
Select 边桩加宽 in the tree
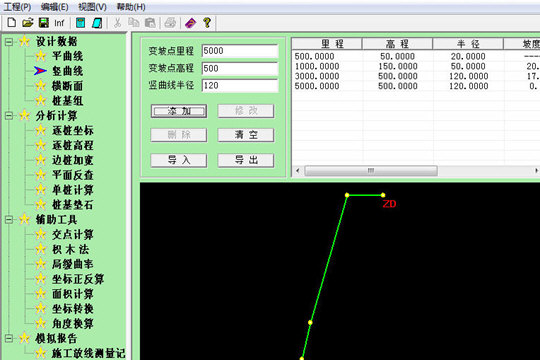coord(73,160)
